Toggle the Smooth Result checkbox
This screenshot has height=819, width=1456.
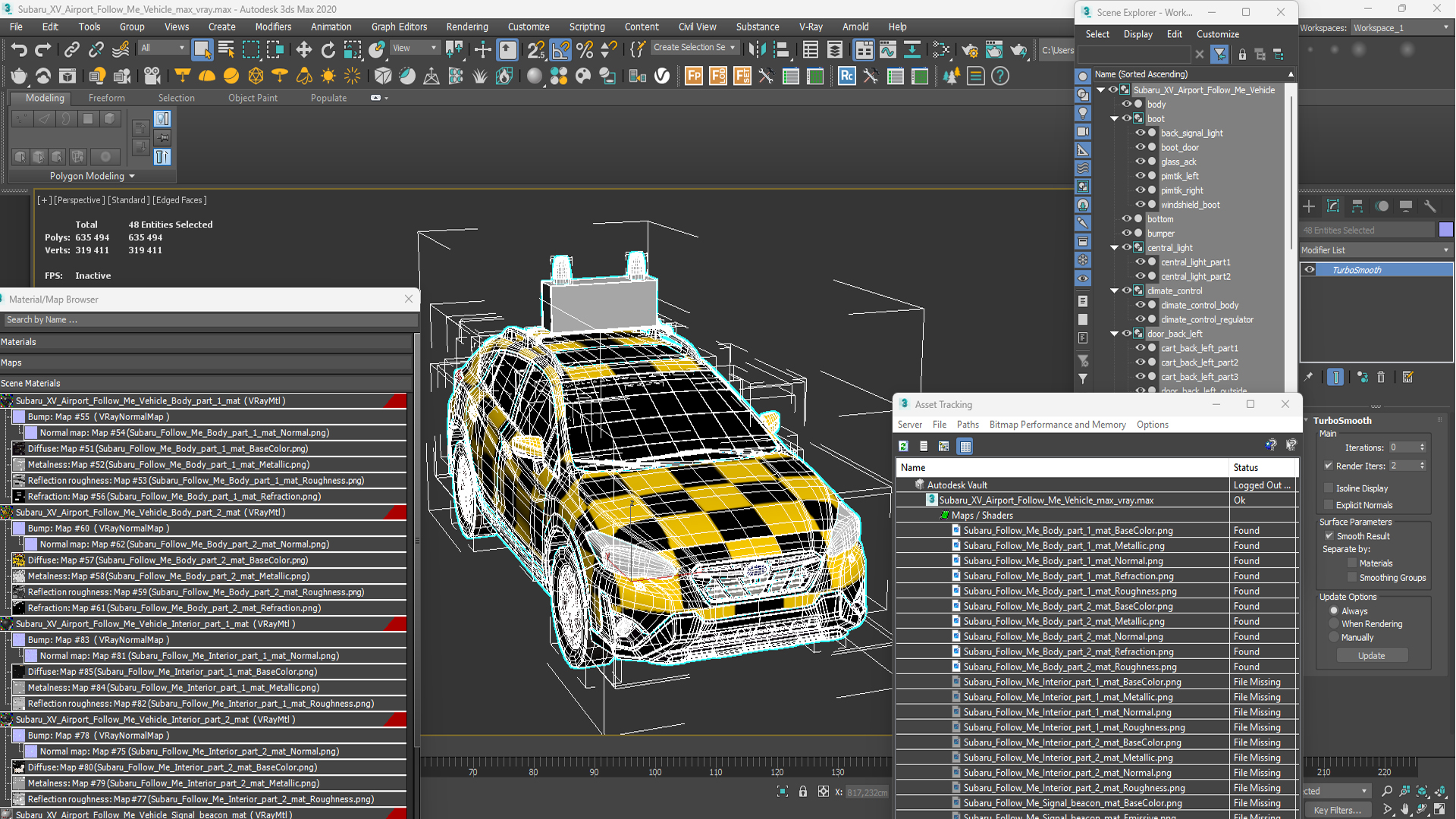pos(1329,536)
